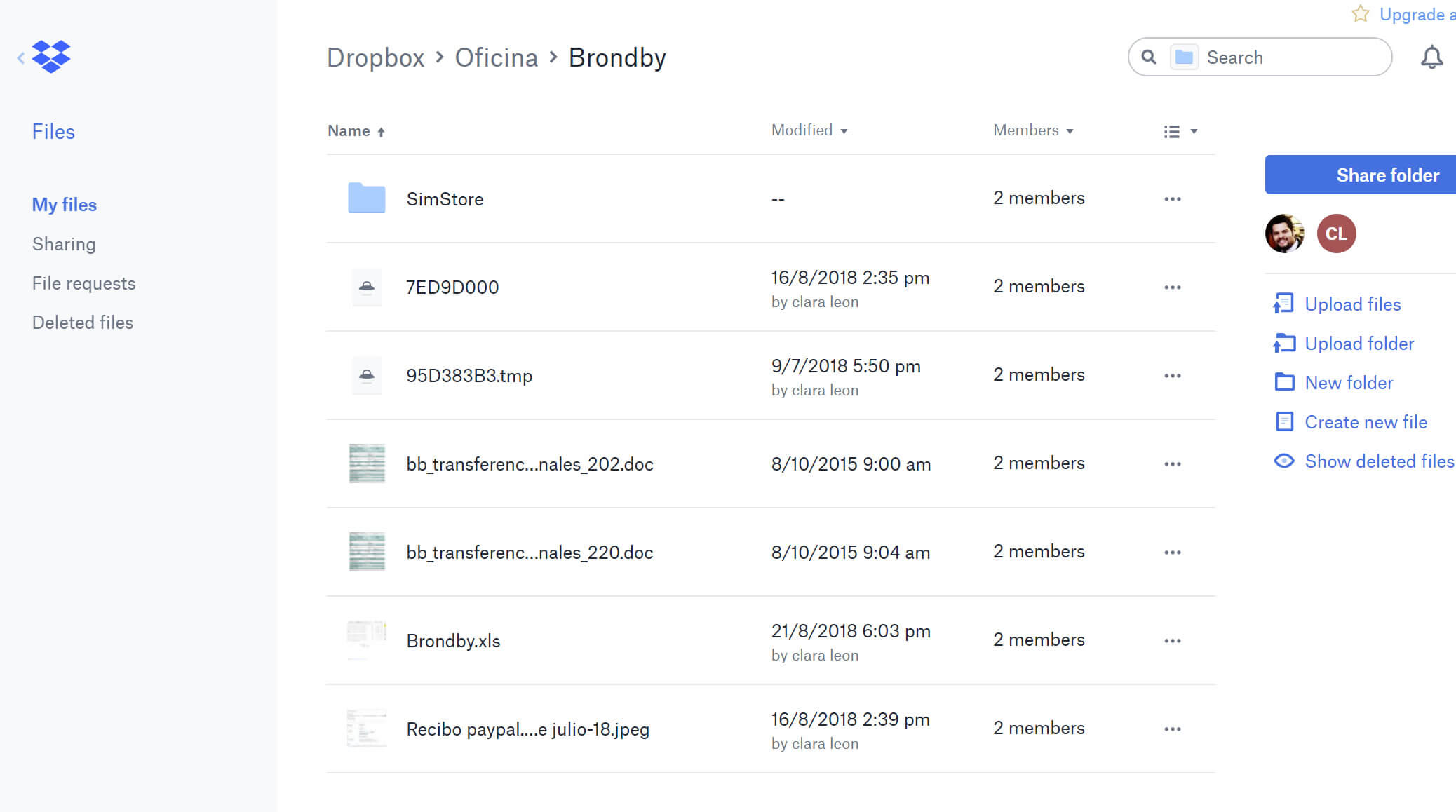Image resolution: width=1456 pixels, height=812 pixels.
Task: Open Deleted files in sidebar
Action: pos(83,323)
